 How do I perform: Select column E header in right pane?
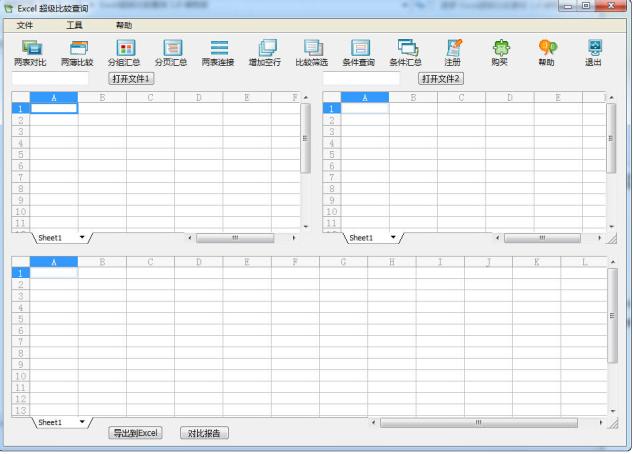(x=558, y=97)
